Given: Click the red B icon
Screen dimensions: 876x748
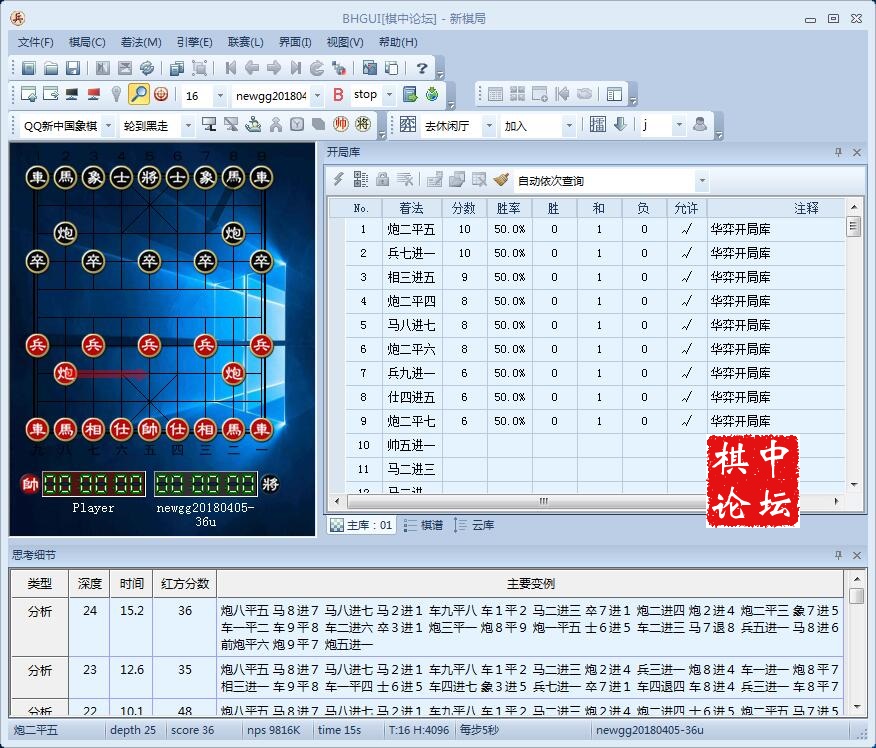Looking at the screenshot, I should 337,94.
